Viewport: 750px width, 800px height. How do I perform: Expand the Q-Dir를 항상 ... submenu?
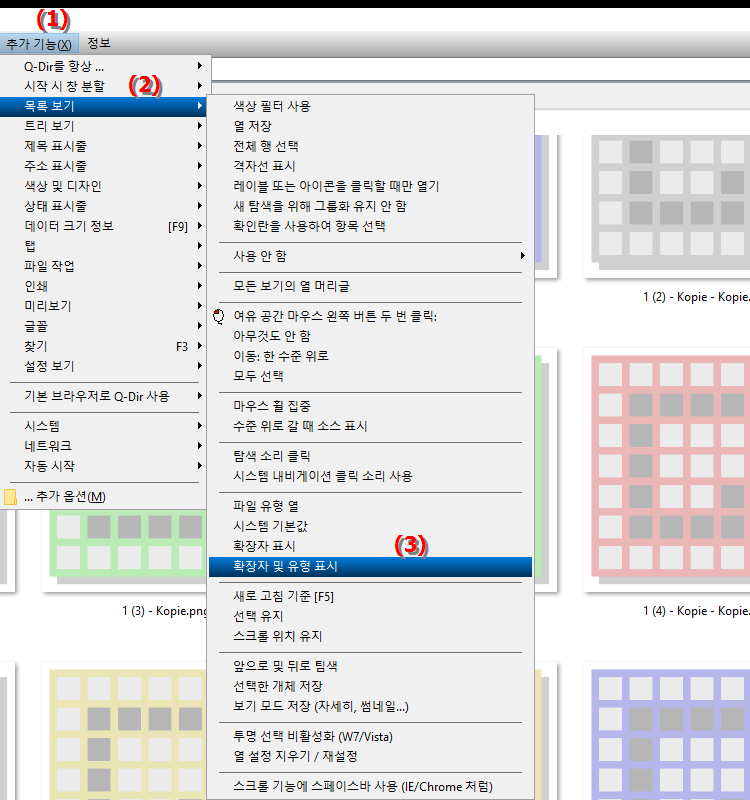104,66
